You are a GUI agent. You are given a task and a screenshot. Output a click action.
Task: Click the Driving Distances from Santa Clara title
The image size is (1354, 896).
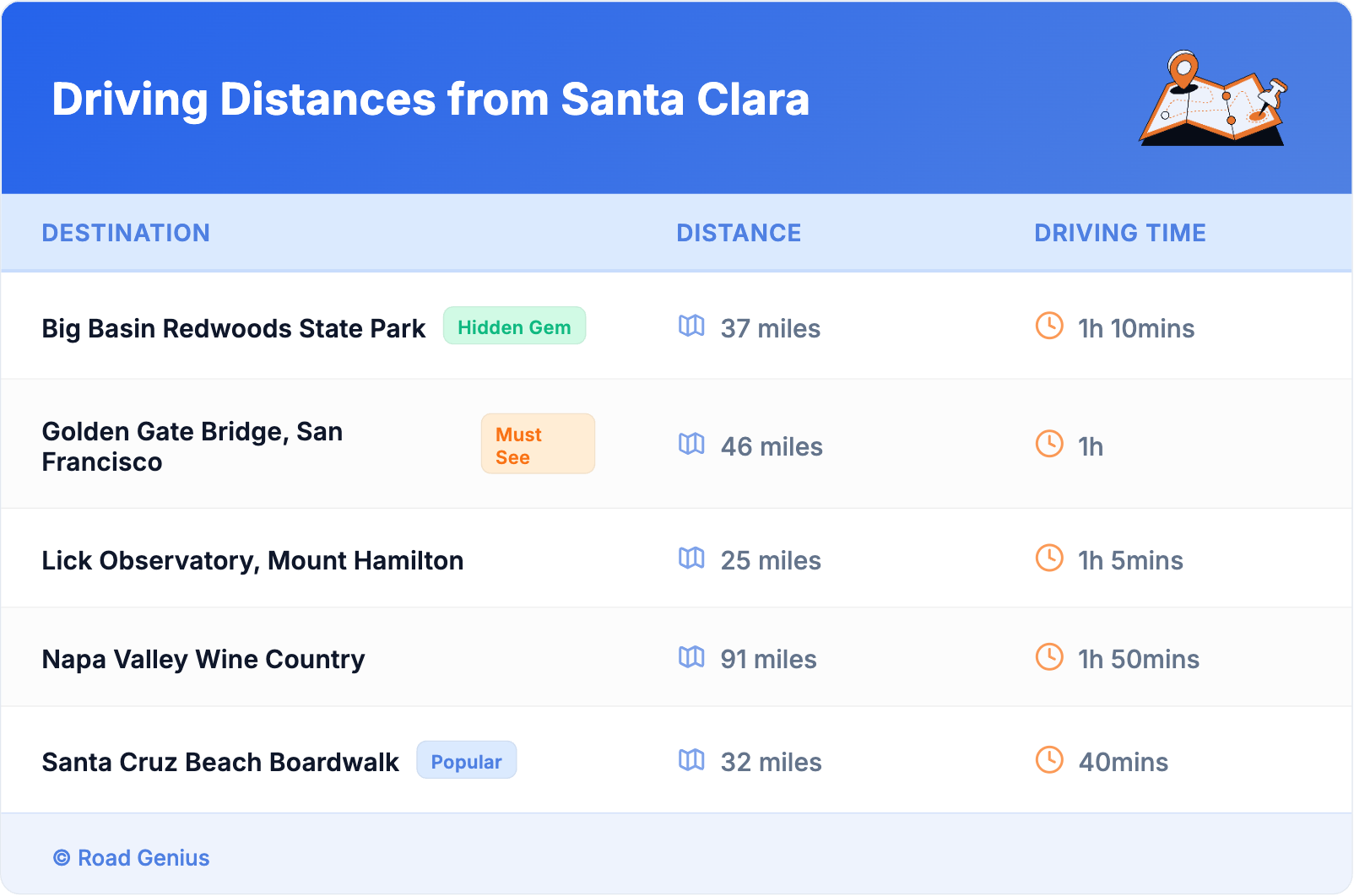431,99
